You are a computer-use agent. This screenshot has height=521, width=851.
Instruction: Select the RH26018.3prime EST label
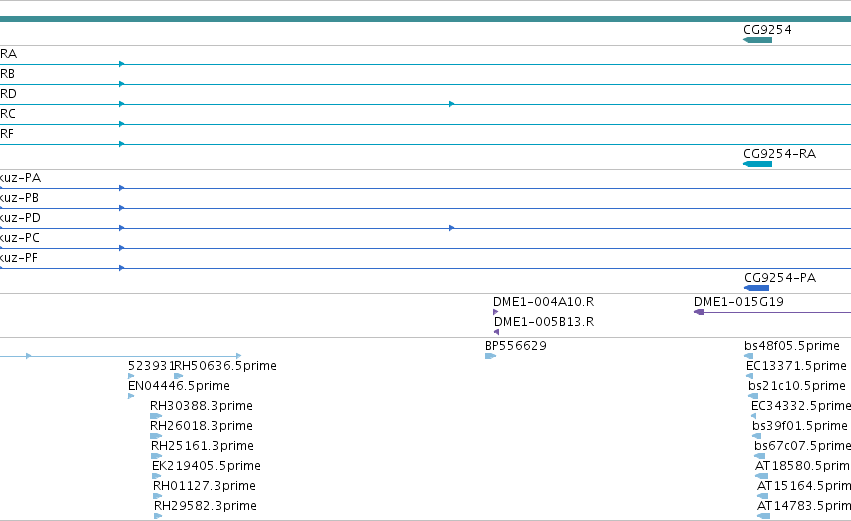click(201, 426)
